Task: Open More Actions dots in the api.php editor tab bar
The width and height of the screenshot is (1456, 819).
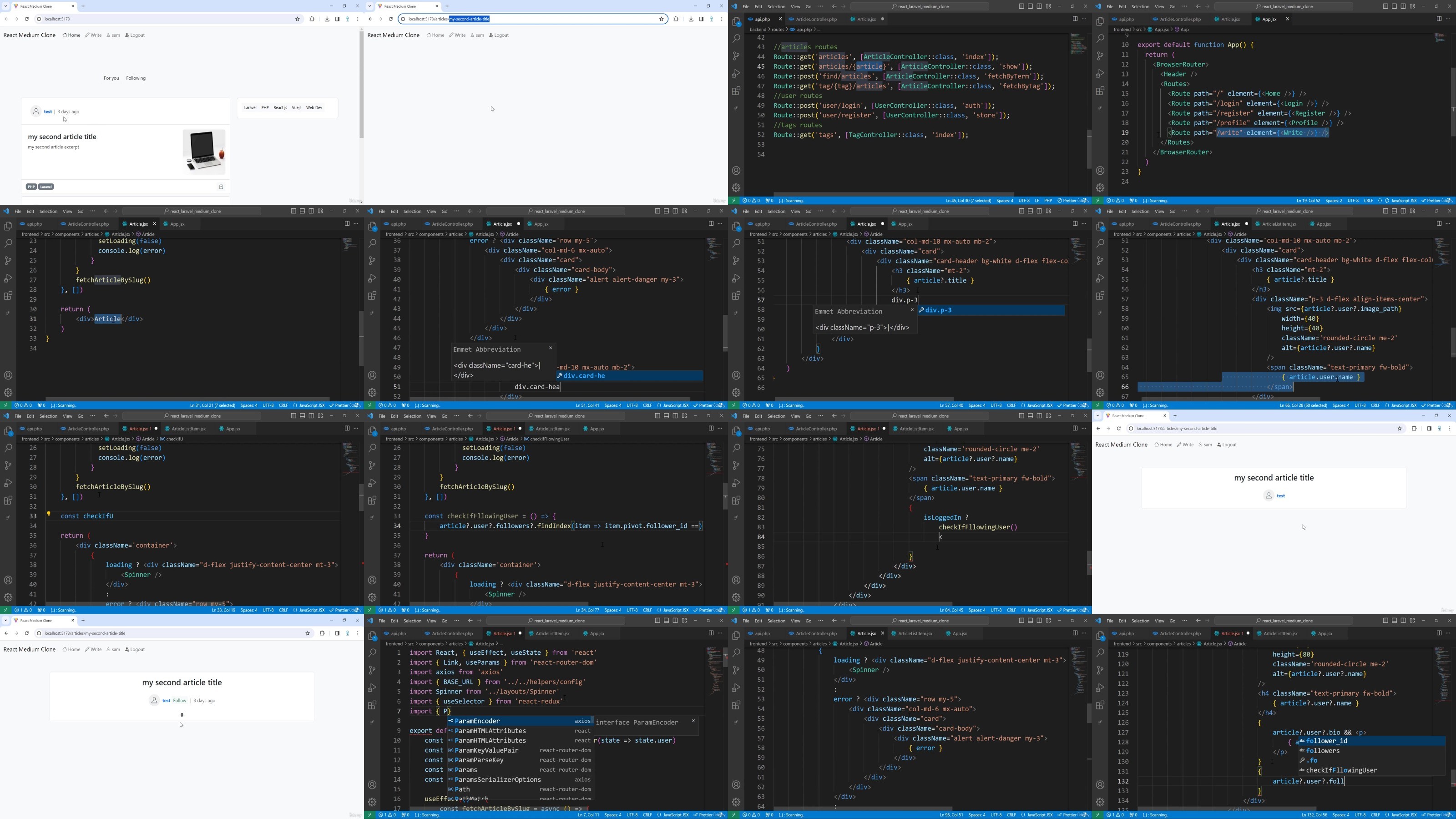Action: click(x=1084, y=19)
